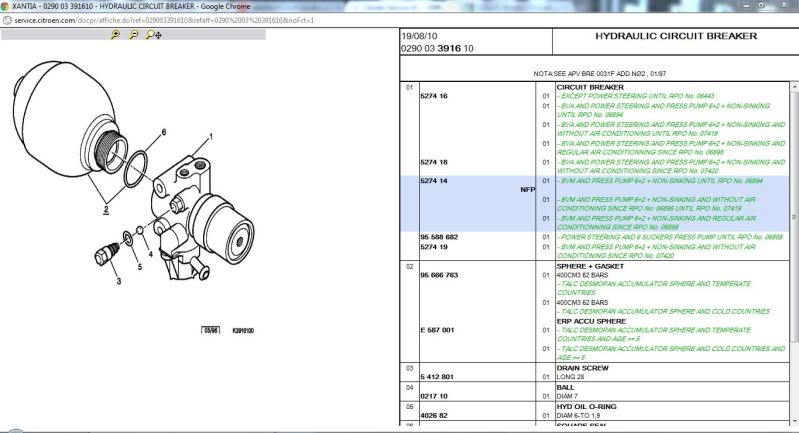
Task: Click the 05/96 boxed date label
Action: [x=211, y=331]
